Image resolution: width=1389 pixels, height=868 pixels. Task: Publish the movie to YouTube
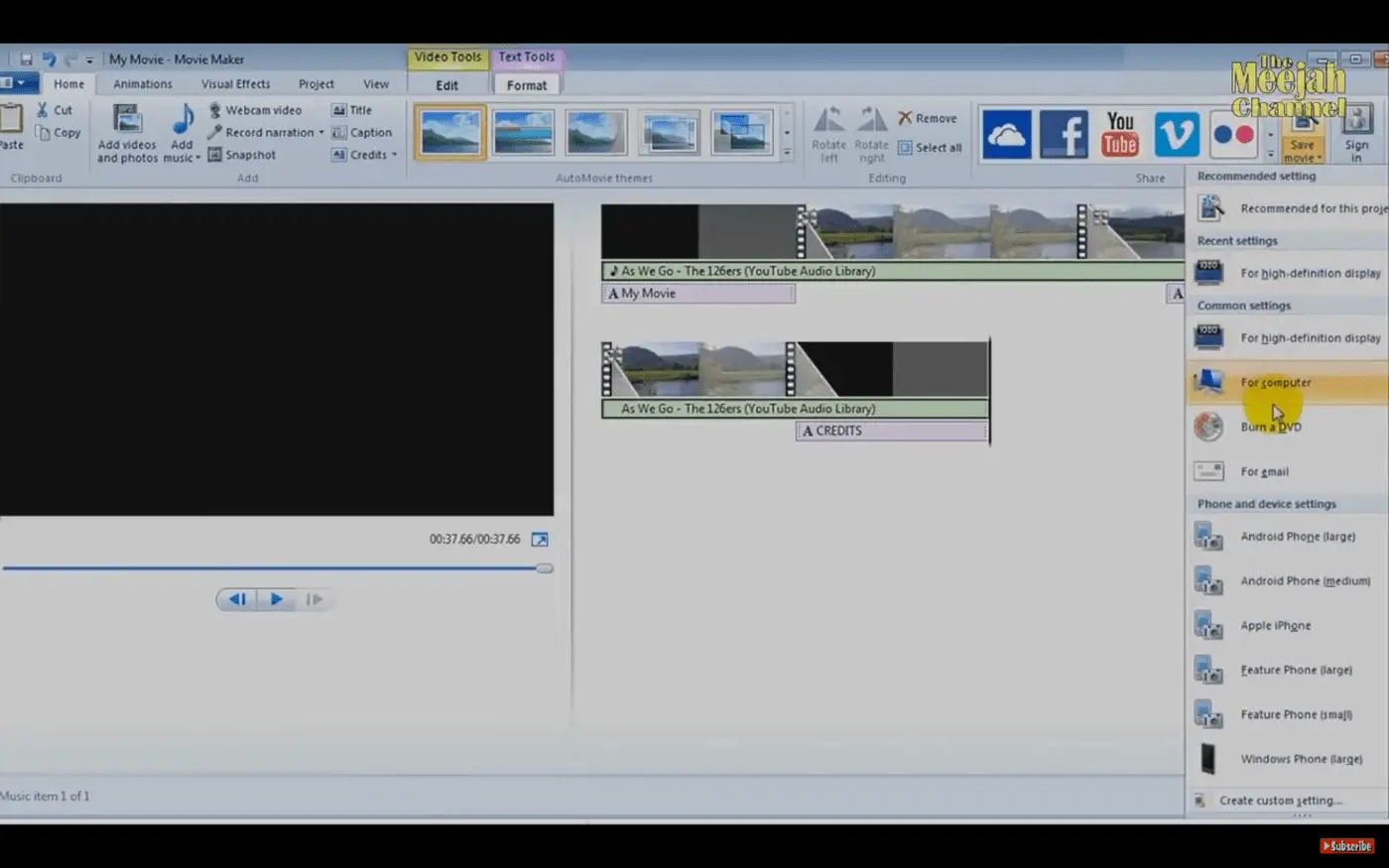click(1120, 134)
